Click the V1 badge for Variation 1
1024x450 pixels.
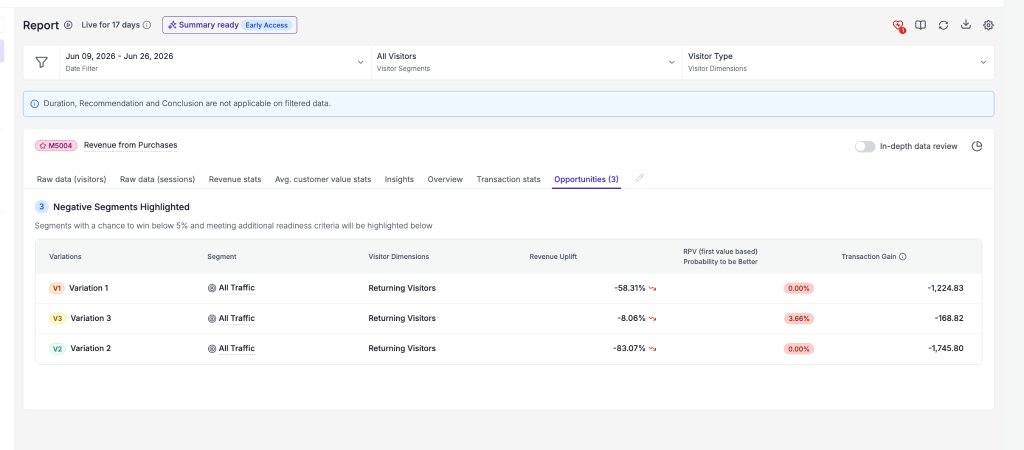(x=57, y=288)
